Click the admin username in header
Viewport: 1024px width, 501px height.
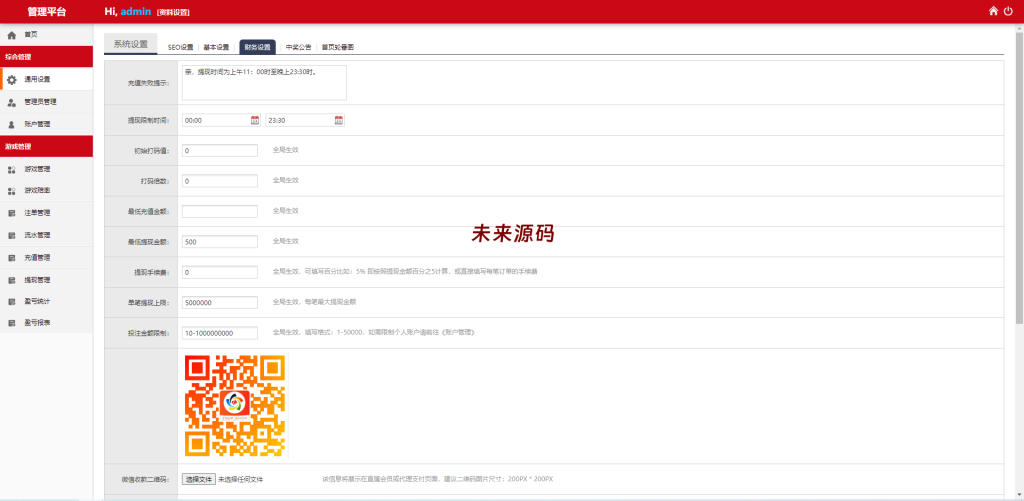point(136,12)
